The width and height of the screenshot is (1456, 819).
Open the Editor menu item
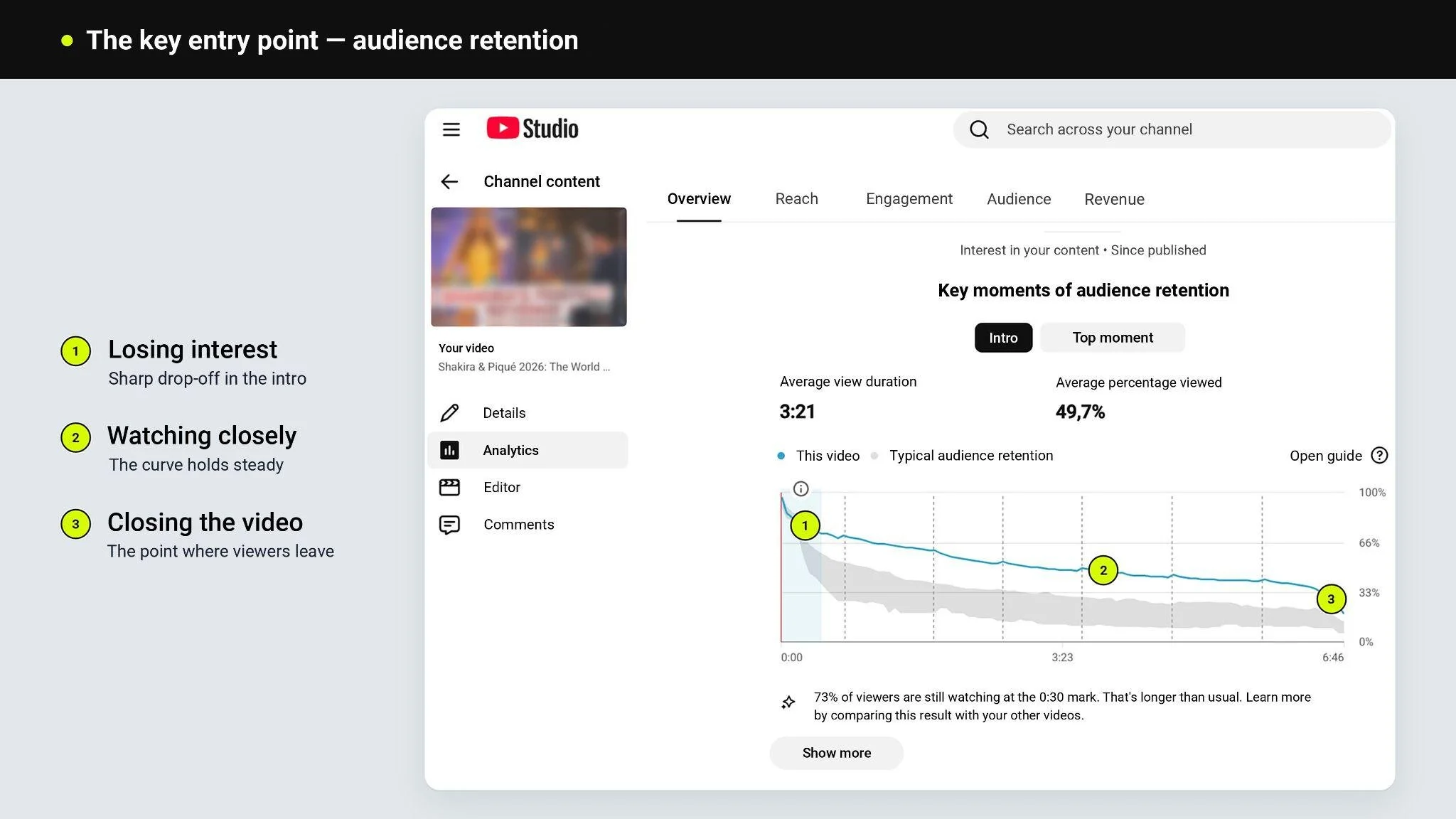pyautogui.click(x=528, y=487)
